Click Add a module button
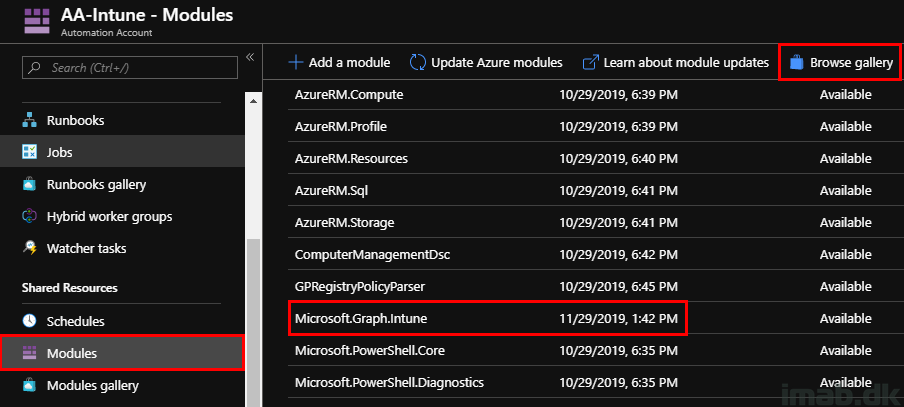Screen dimensions: 904x407 (339, 62)
